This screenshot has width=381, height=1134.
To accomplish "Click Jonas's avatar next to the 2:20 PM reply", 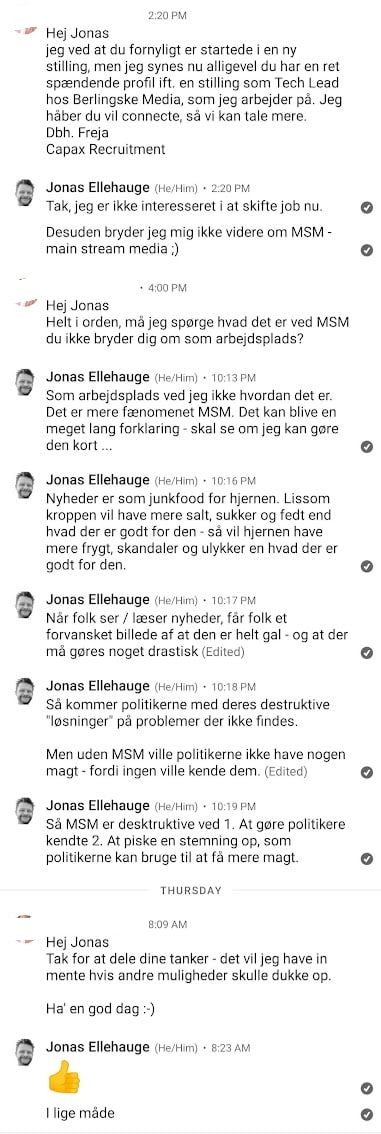I will 25,193.
